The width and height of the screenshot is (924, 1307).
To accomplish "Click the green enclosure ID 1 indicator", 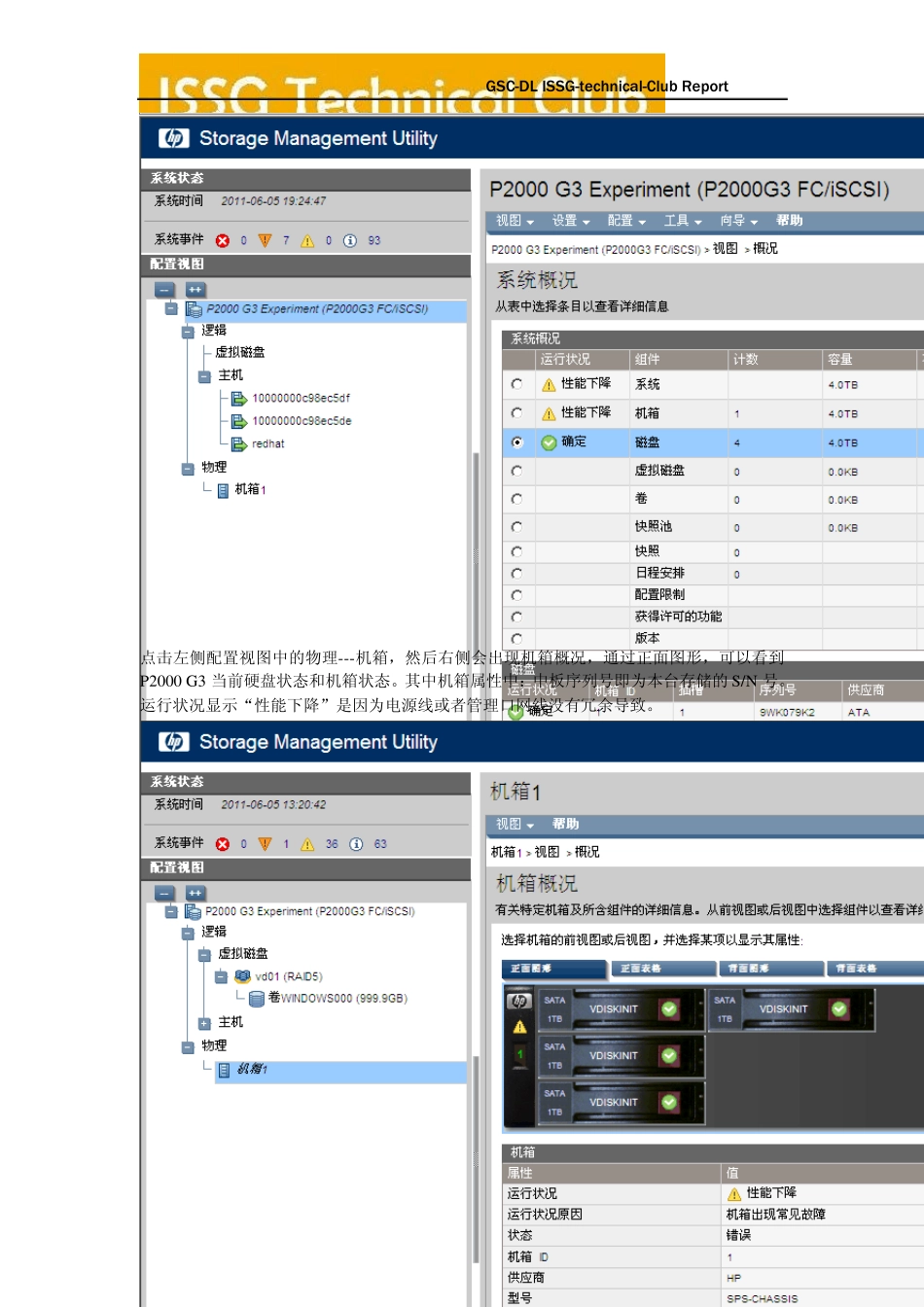I will click(520, 1055).
